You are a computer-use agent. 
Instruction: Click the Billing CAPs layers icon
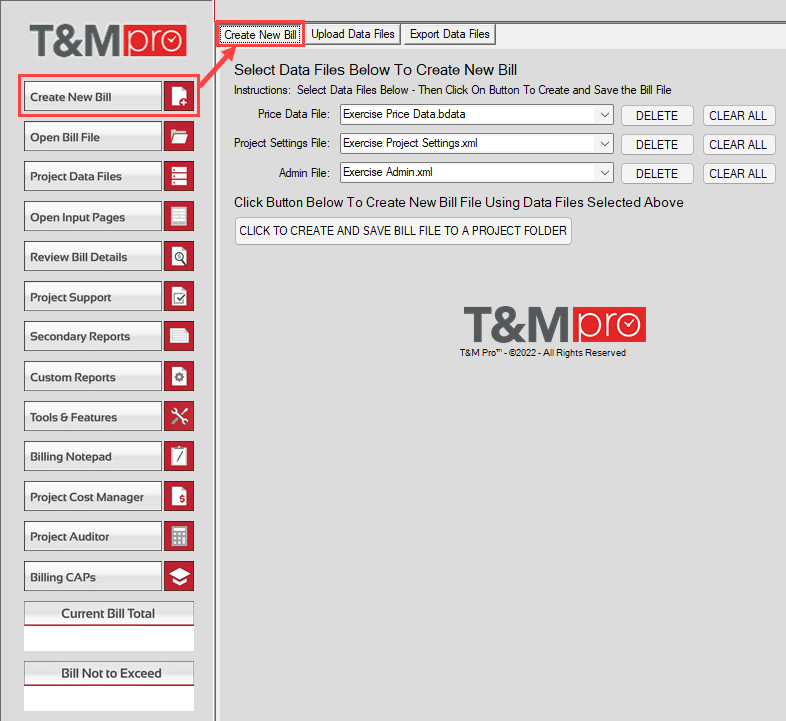click(x=179, y=576)
